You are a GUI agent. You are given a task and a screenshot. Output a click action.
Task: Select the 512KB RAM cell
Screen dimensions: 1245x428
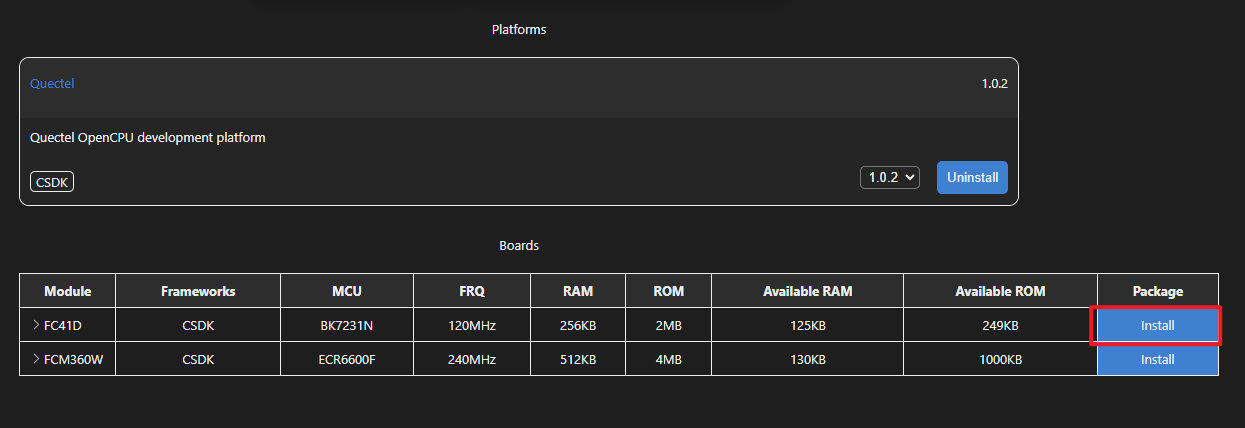tap(578, 359)
